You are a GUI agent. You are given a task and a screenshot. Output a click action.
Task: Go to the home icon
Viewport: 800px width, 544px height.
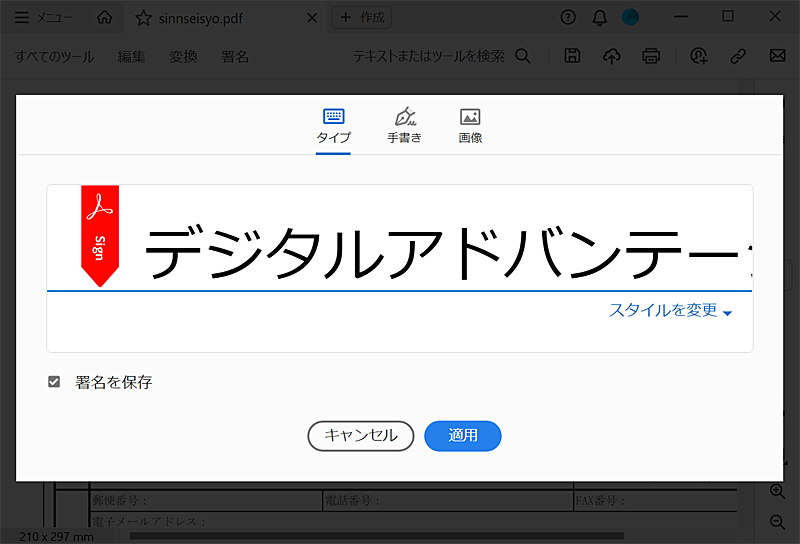pyautogui.click(x=104, y=18)
